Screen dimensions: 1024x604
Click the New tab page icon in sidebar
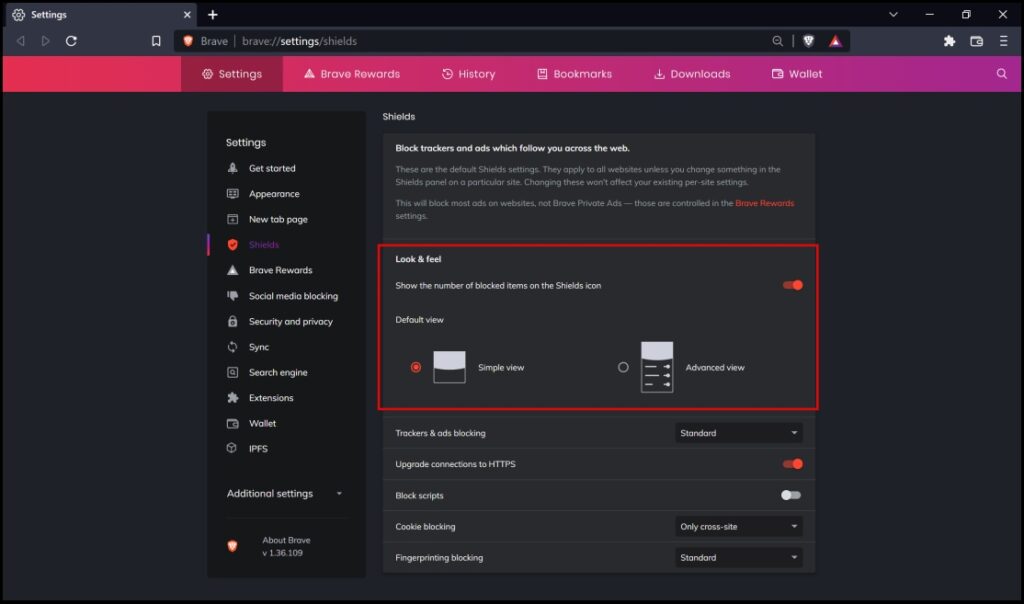[x=232, y=219]
